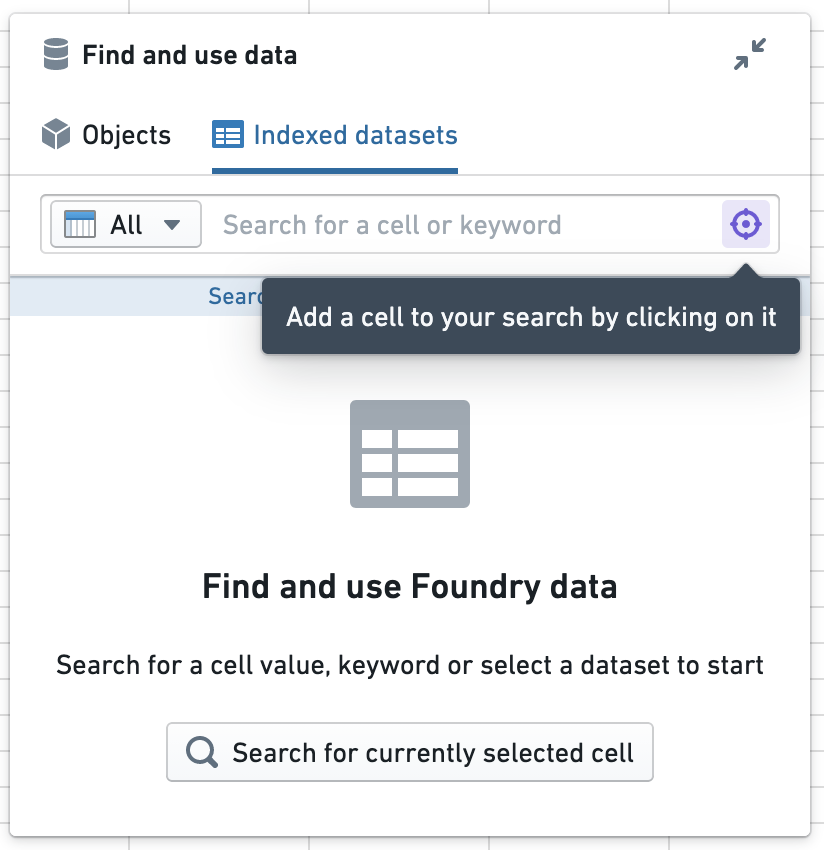The height and width of the screenshot is (850, 824).
Task: Click the Add a cell to your search tooltip
Action: pyautogui.click(x=531, y=317)
